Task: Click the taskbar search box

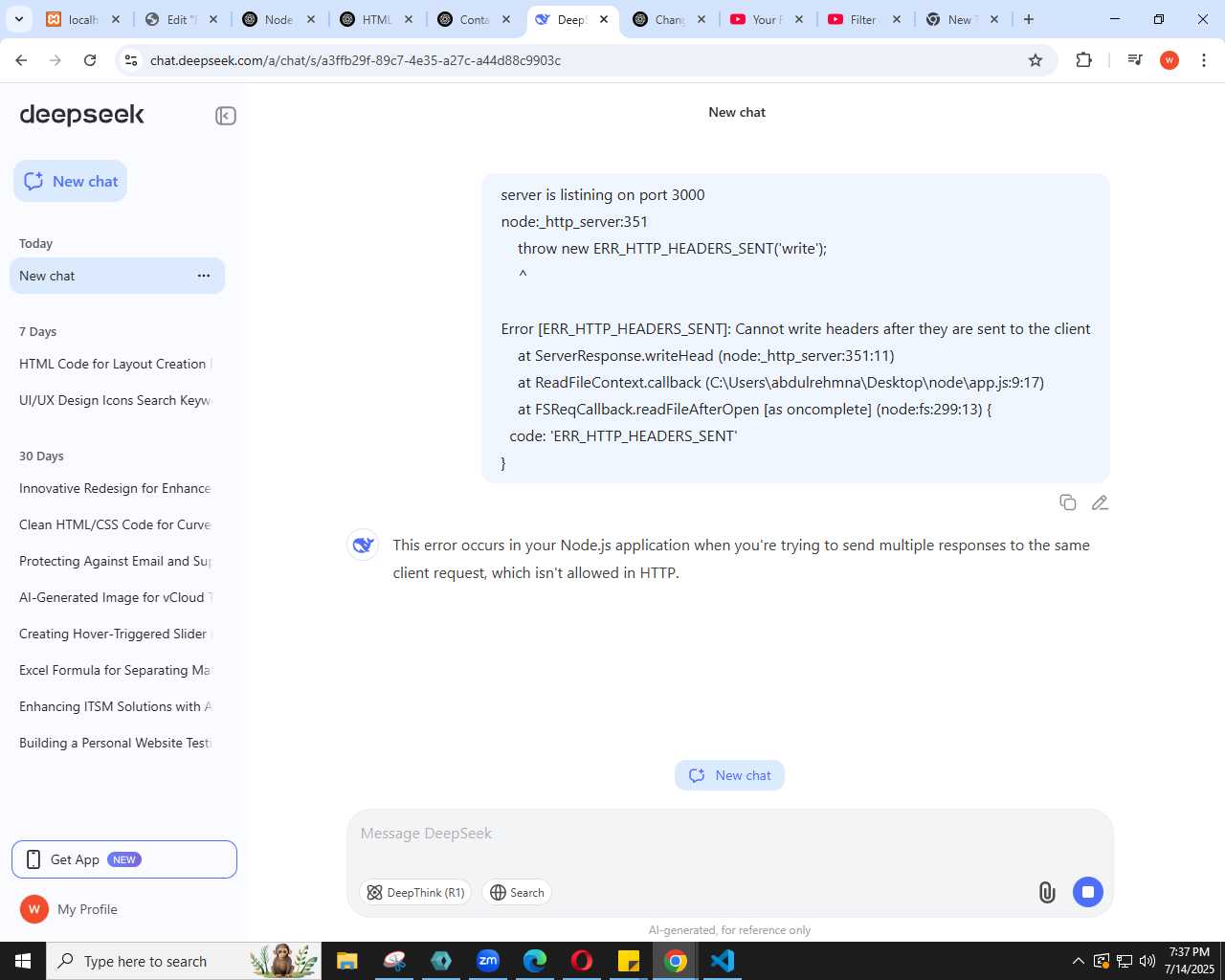Action: [184, 961]
